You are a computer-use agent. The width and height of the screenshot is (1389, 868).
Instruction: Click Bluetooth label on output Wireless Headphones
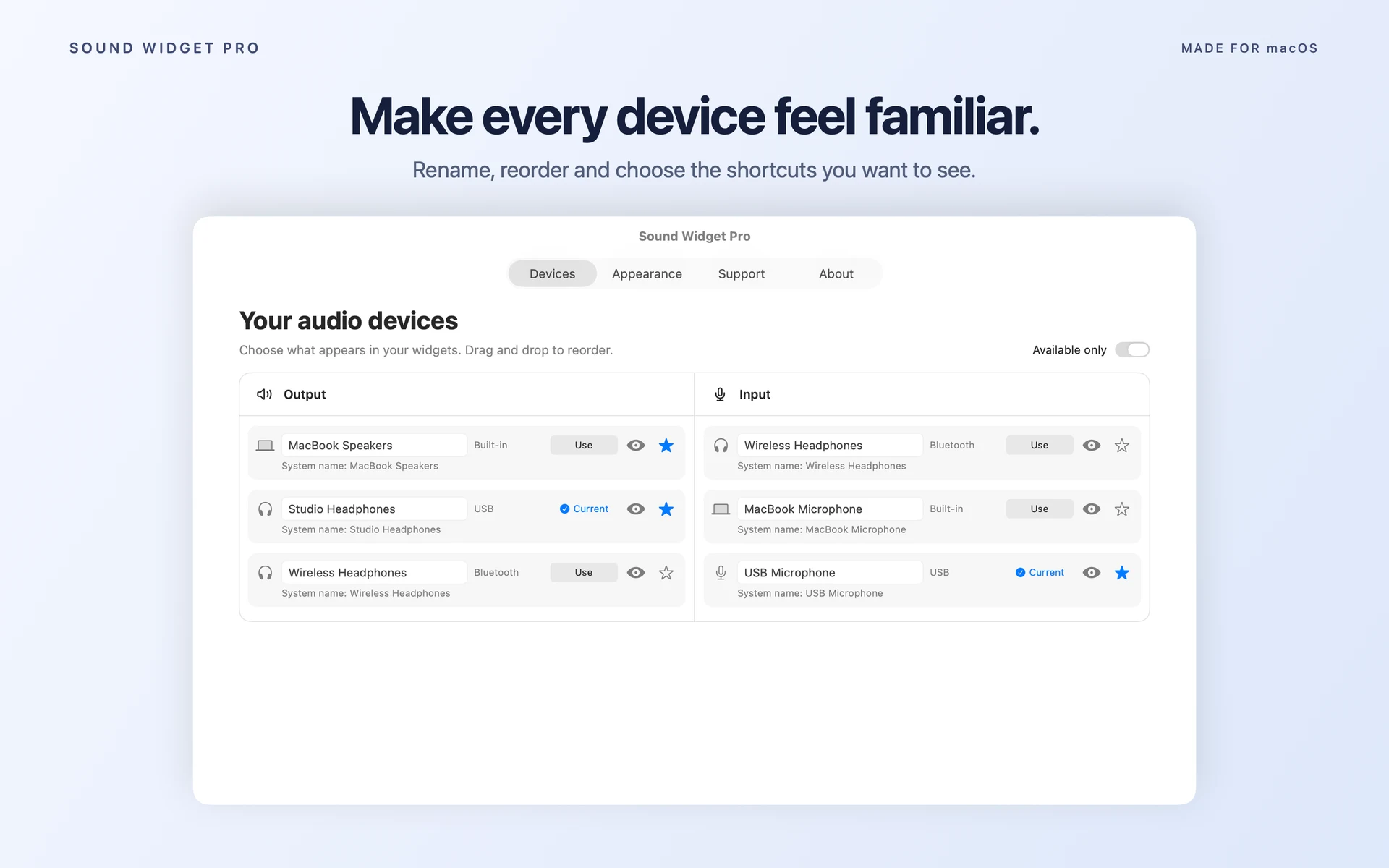(496, 573)
